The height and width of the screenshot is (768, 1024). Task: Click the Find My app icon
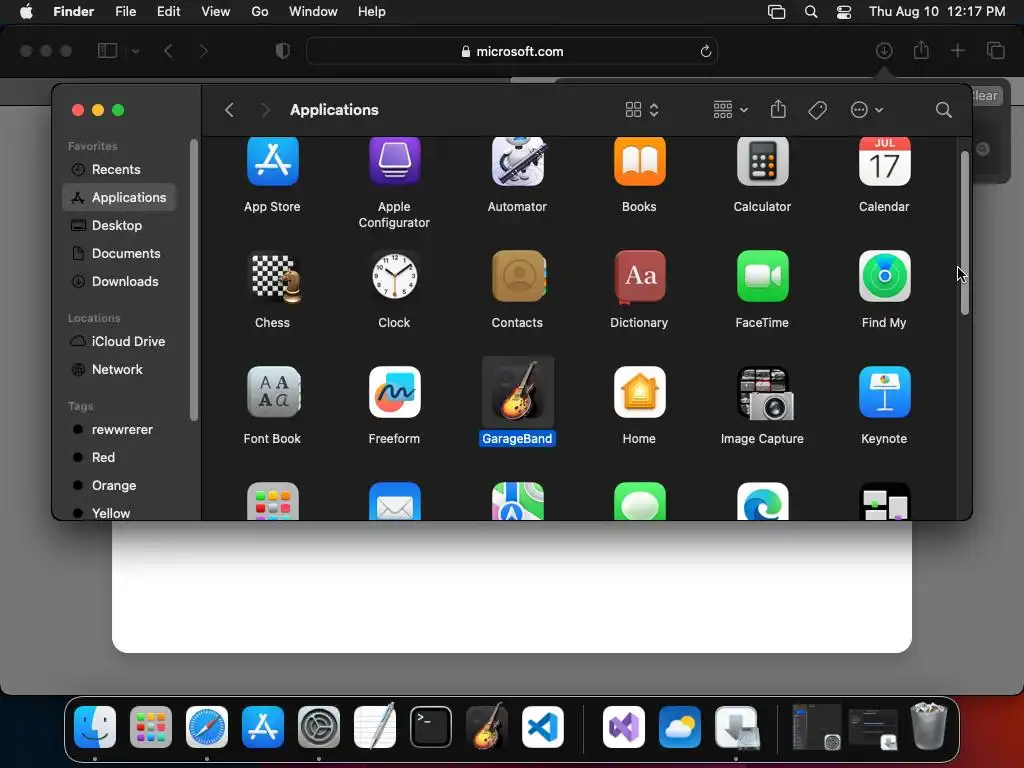coord(884,276)
